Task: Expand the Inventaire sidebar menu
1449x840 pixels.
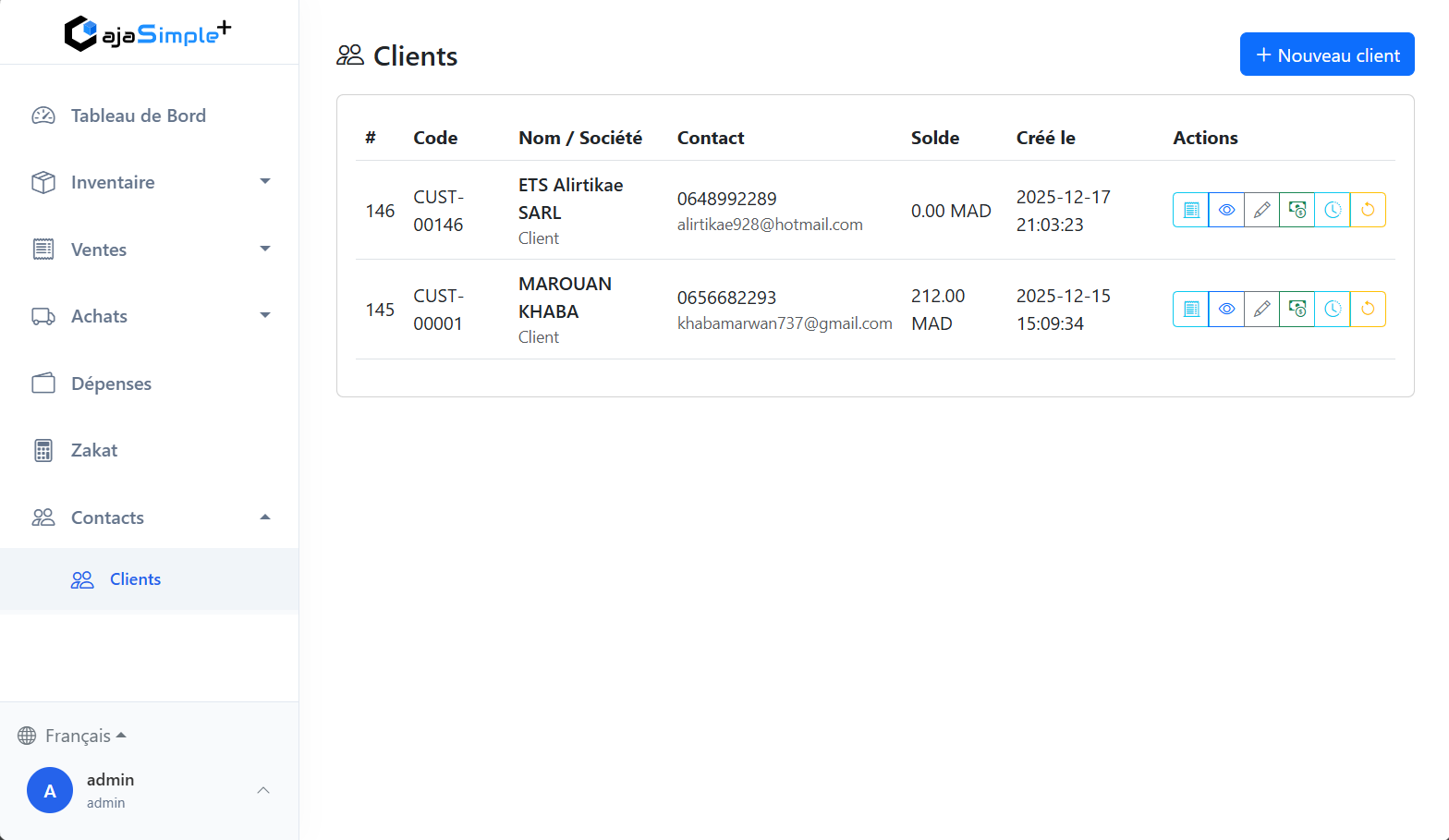Action: coord(150,182)
